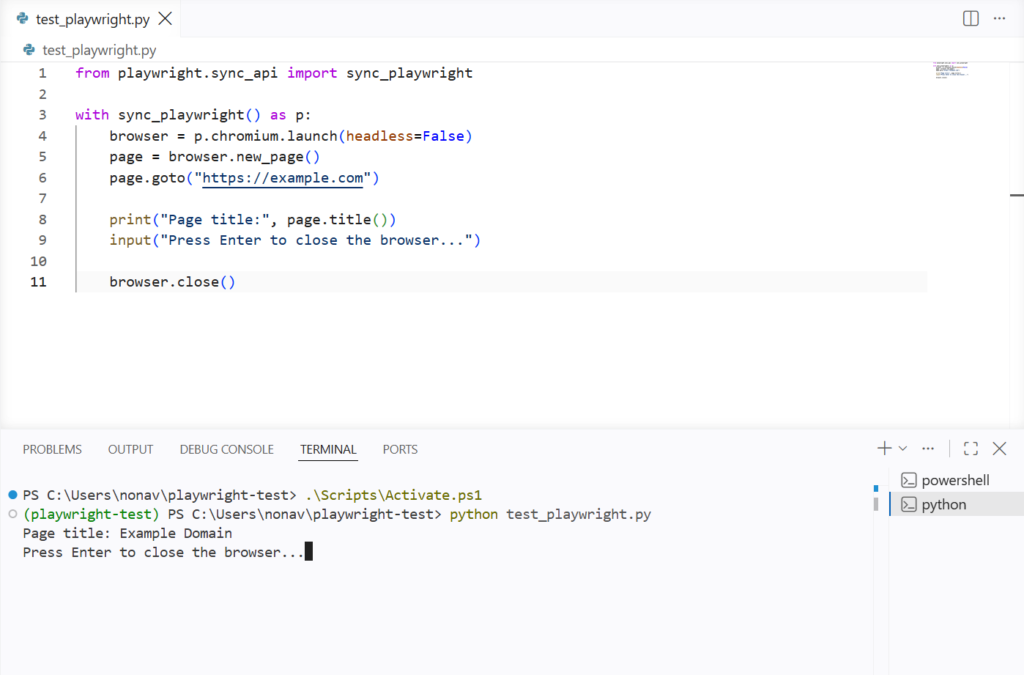Click test_playwright.py in the breadcrumb path
Image resolution: width=1024 pixels, height=675 pixels.
point(99,50)
